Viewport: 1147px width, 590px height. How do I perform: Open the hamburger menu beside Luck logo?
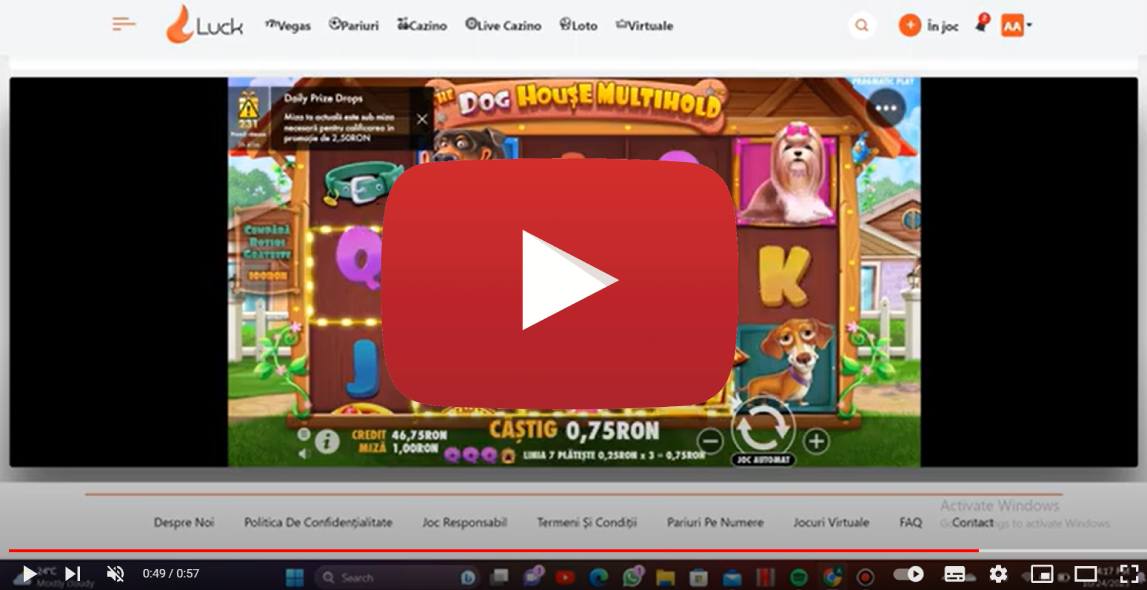point(124,24)
